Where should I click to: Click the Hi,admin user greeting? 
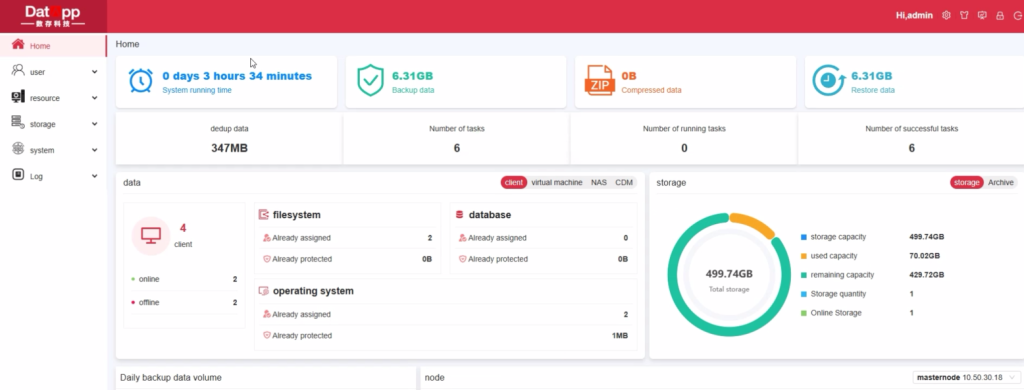(914, 16)
